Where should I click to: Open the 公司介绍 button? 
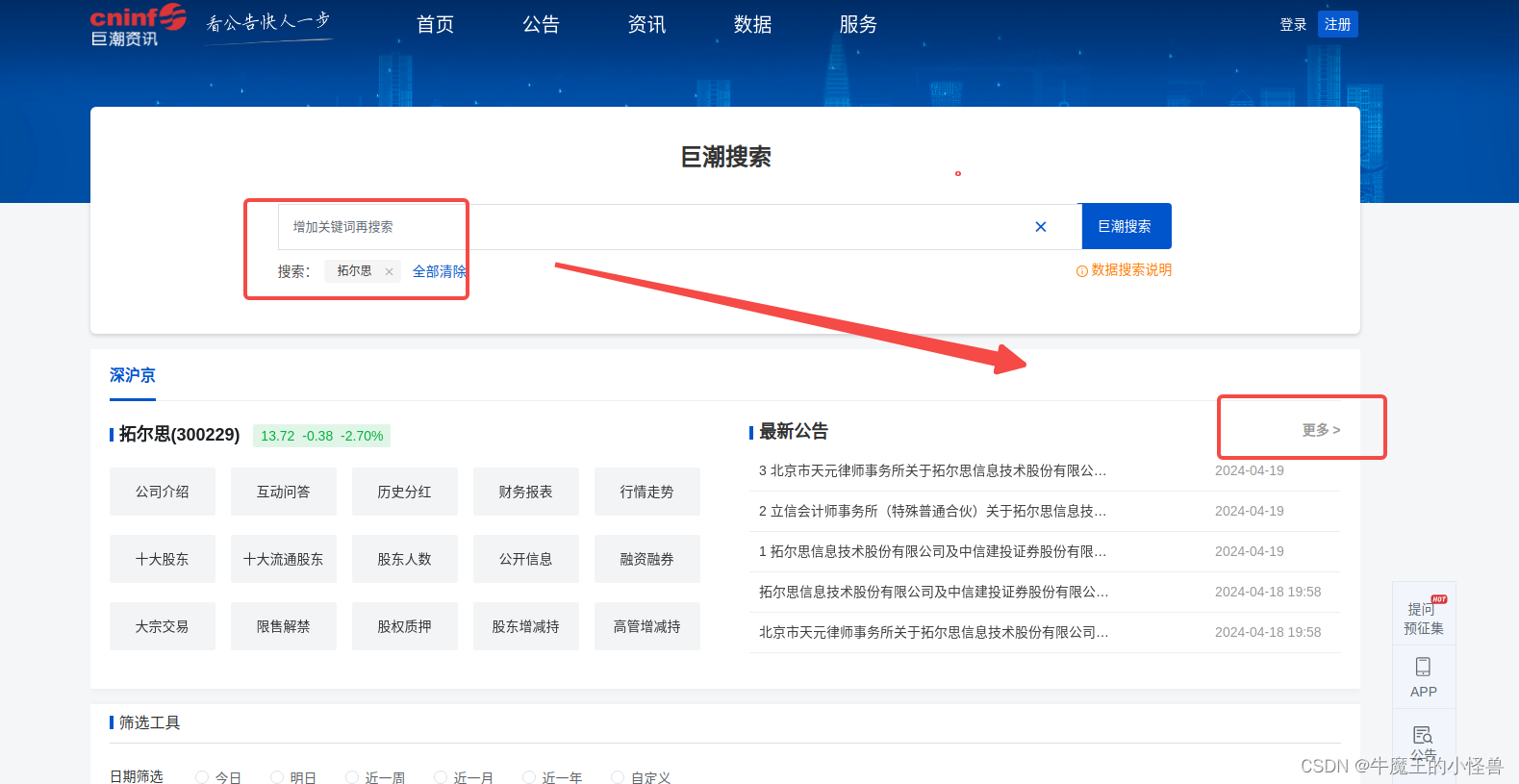(x=163, y=492)
